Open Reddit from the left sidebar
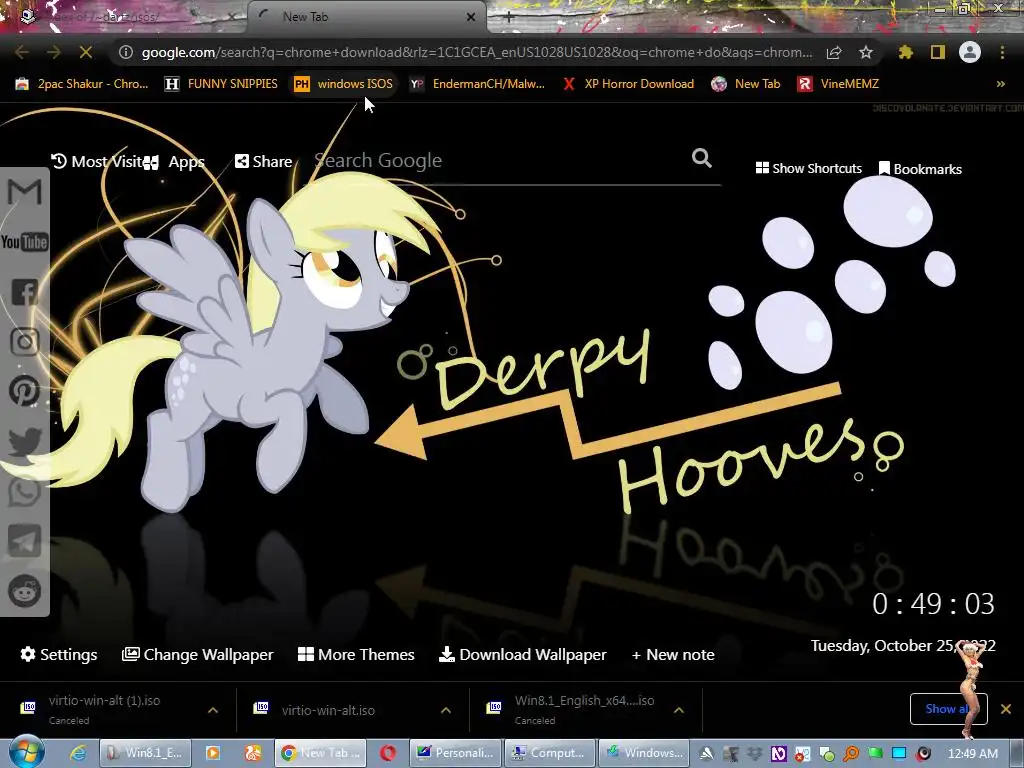Image resolution: width=1024 pixels, height=768 pixels. click(x=25, y=591)
